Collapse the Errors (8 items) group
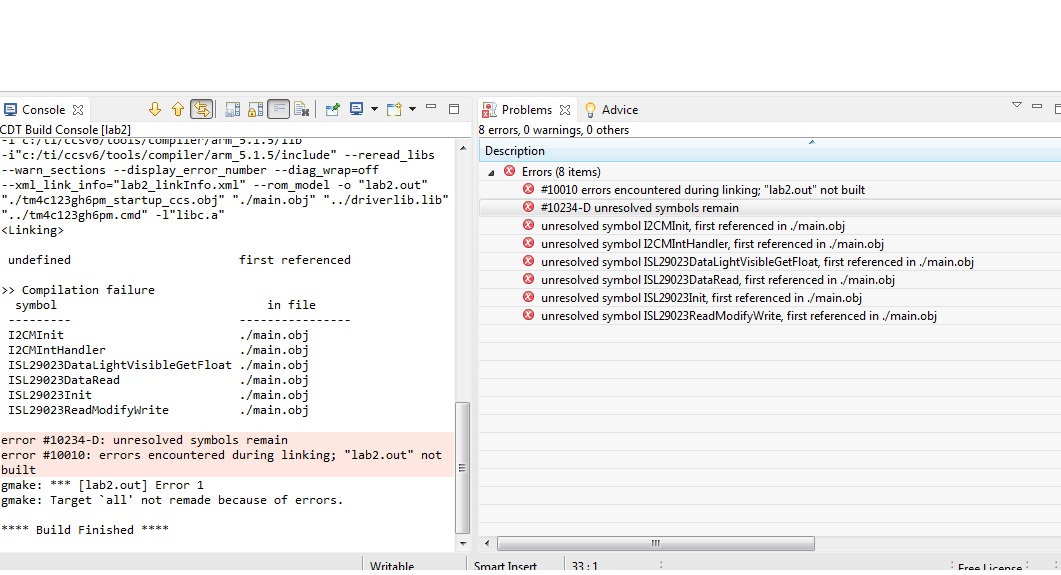Image resolution: width=1061 pixels, height=575 pixels. [x=492, y=172]
